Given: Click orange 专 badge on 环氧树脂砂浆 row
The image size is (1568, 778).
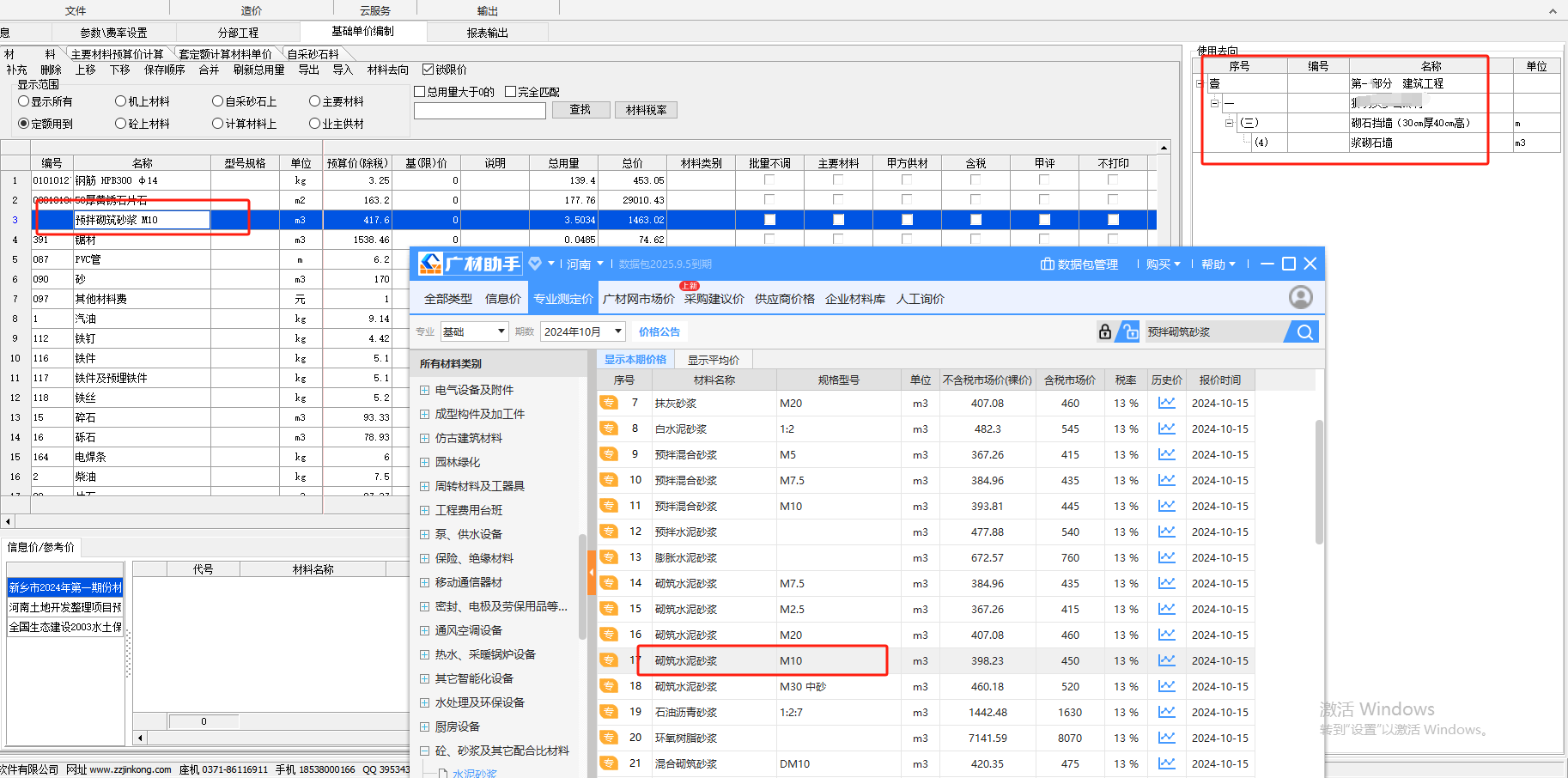Looking at the screenshot, I should (609, 738).
